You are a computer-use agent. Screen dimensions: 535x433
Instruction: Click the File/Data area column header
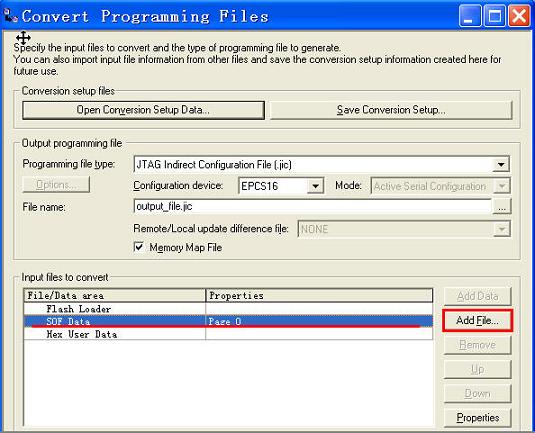115,295
